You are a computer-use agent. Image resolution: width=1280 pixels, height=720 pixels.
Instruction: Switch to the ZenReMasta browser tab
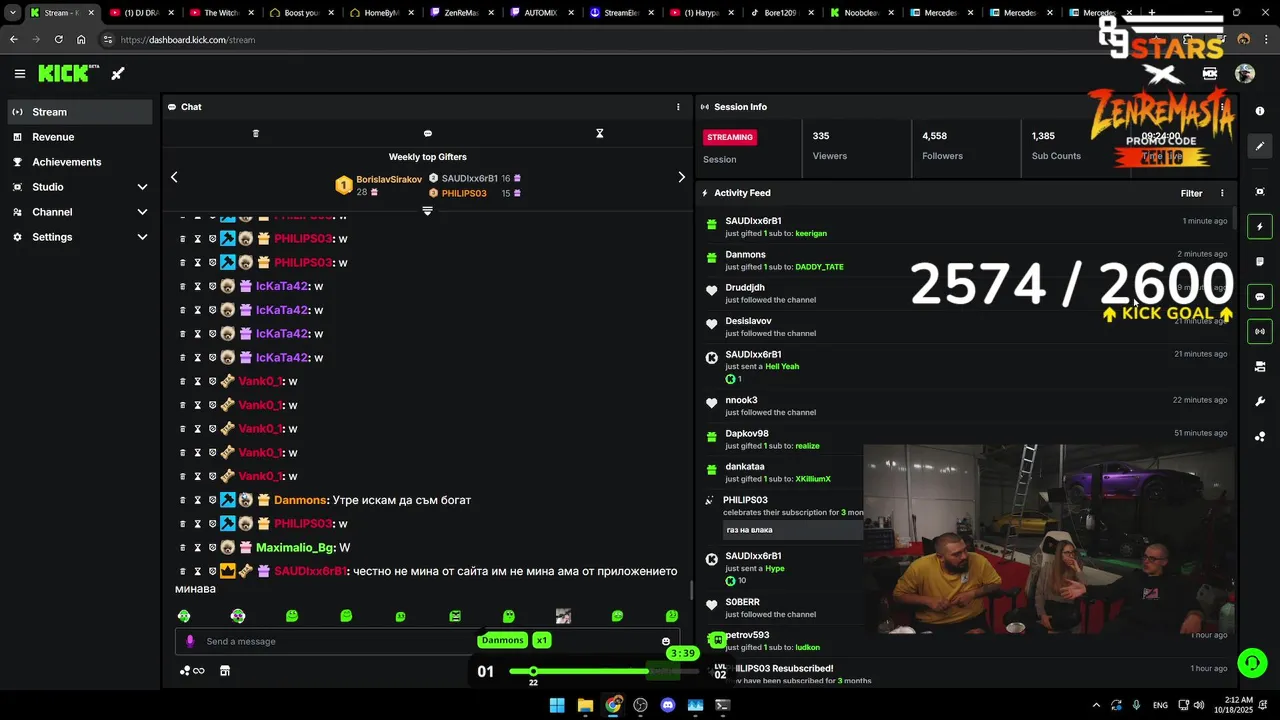point(462,13)
